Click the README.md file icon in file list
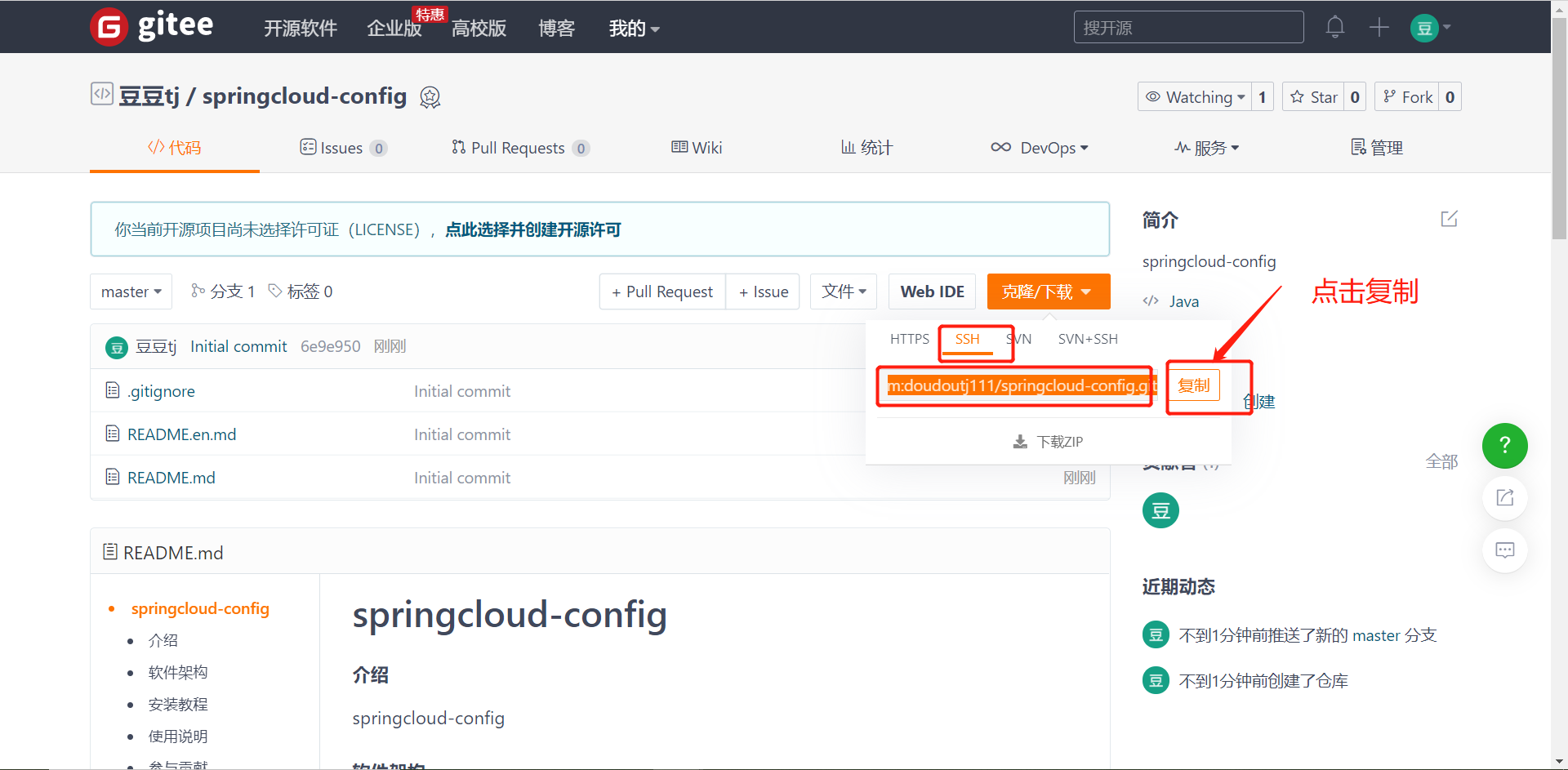This screenshot has height=770, width=1568. point(113,477)
